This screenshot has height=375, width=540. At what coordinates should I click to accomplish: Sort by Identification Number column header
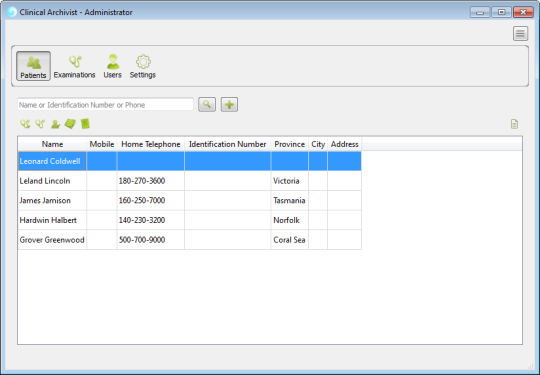click(x=228, y=144)
